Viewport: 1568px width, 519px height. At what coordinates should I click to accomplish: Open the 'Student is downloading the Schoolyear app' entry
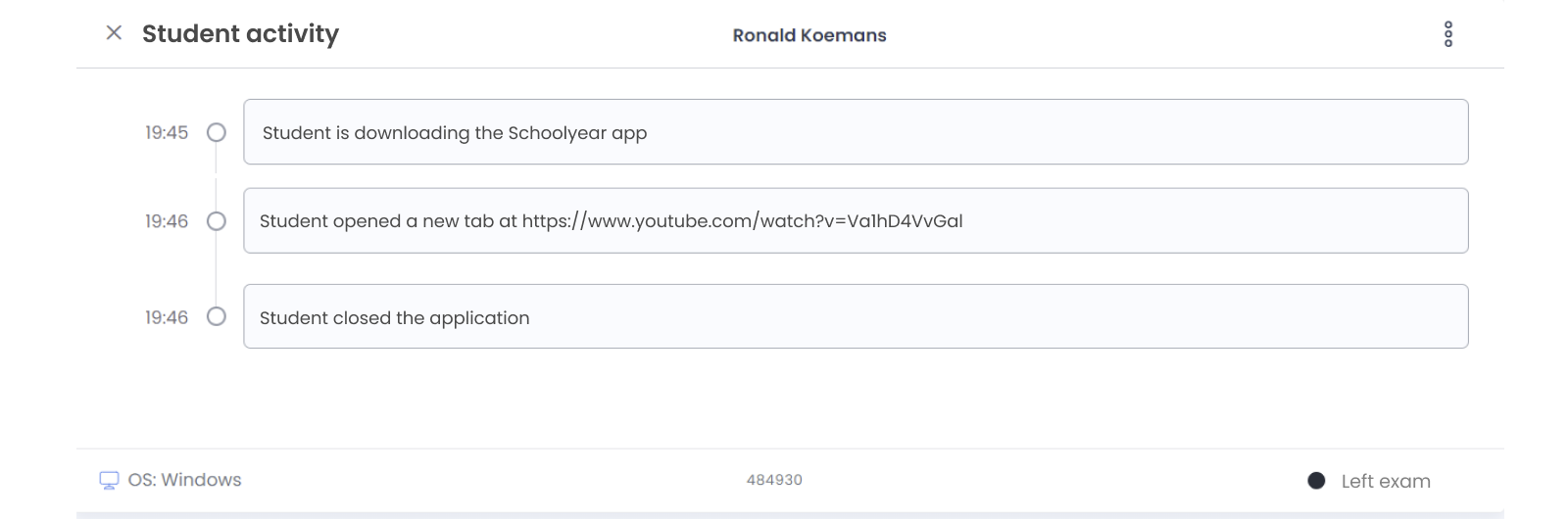855,132
